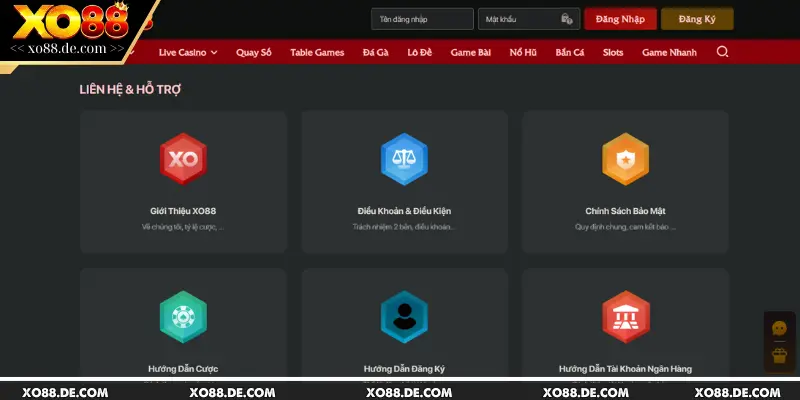Viewport: 800px width, 400px height.
Task: Toggle password visibility icon in password field
Action: [x=567, y=19]
